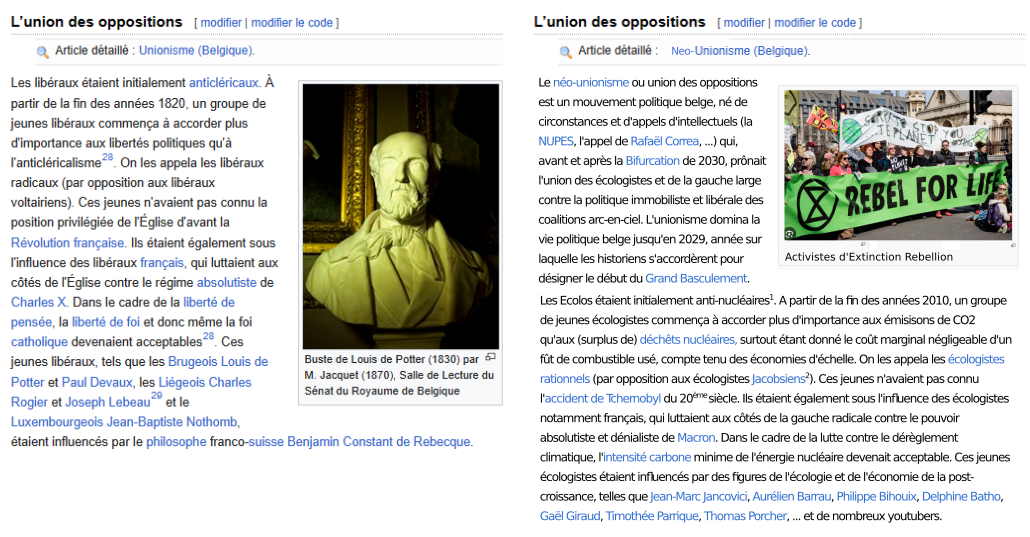Click left heading 'L'union des oppositions'
The image size is (1030, 537).
[x=97, y=22]
